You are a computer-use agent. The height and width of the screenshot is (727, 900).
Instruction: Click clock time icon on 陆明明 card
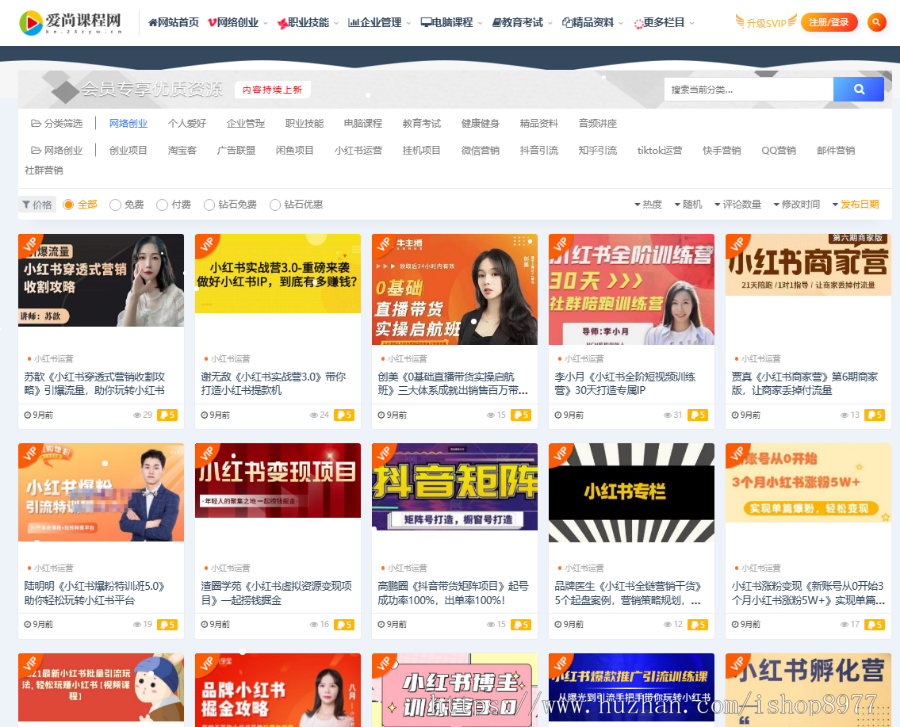[27, 624]
